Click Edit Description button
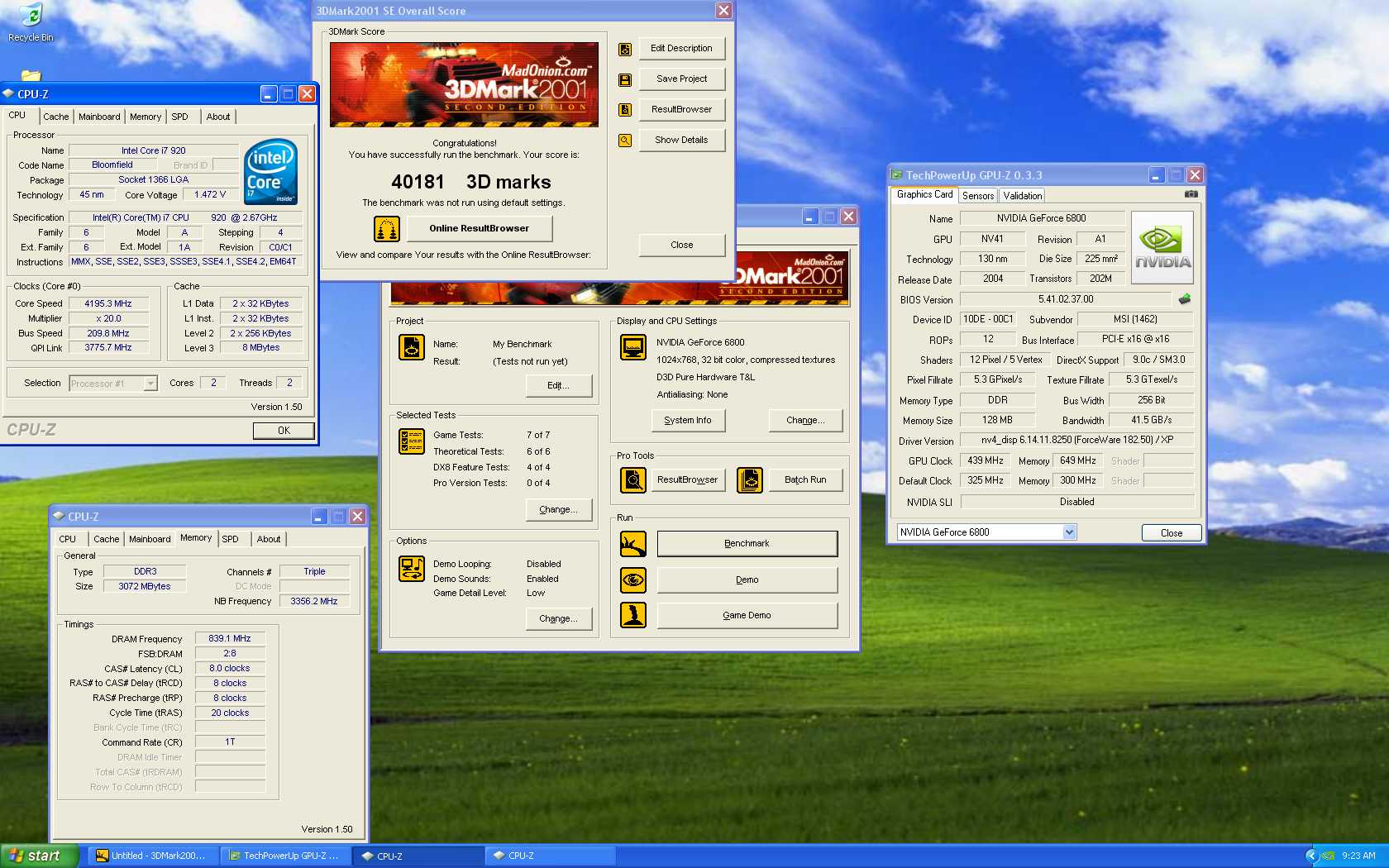This screenshot has height=868, width=1389. click(x=681, y=49)
